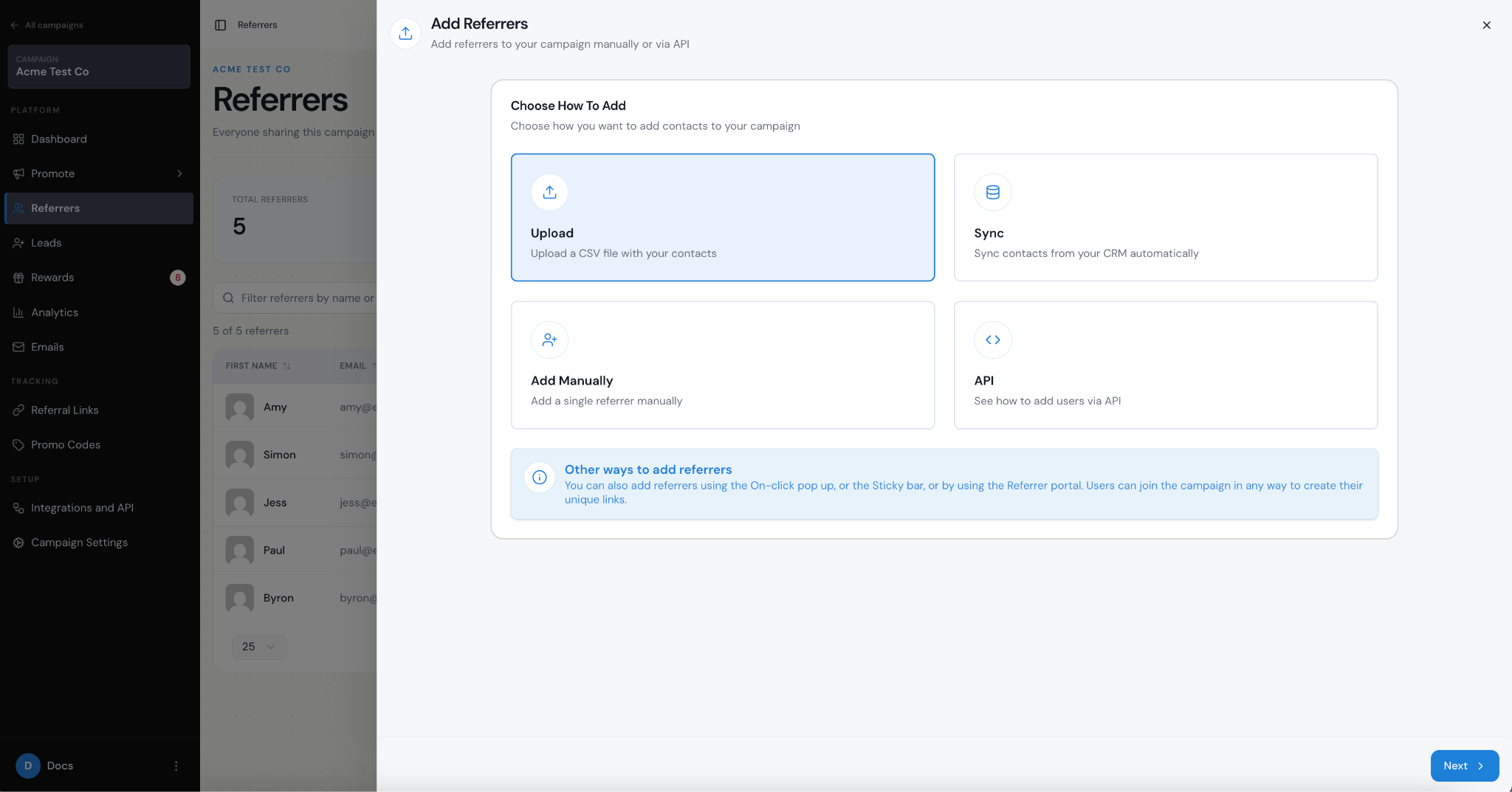Click the referrer name Byron
The image size is (1512, 792).
278,598
